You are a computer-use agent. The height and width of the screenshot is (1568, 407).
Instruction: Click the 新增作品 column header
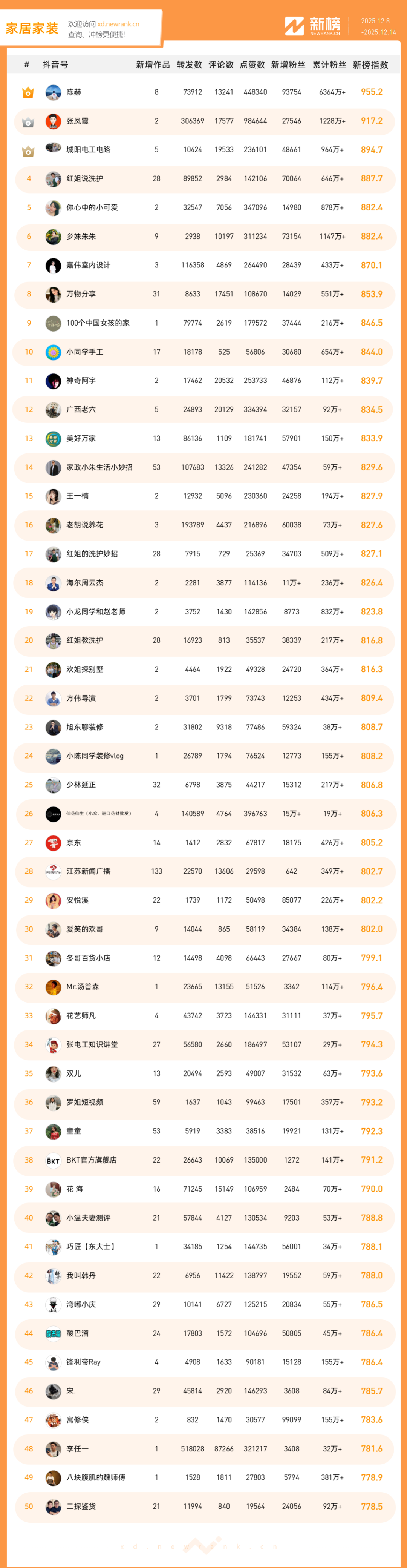tap(153, 65)
